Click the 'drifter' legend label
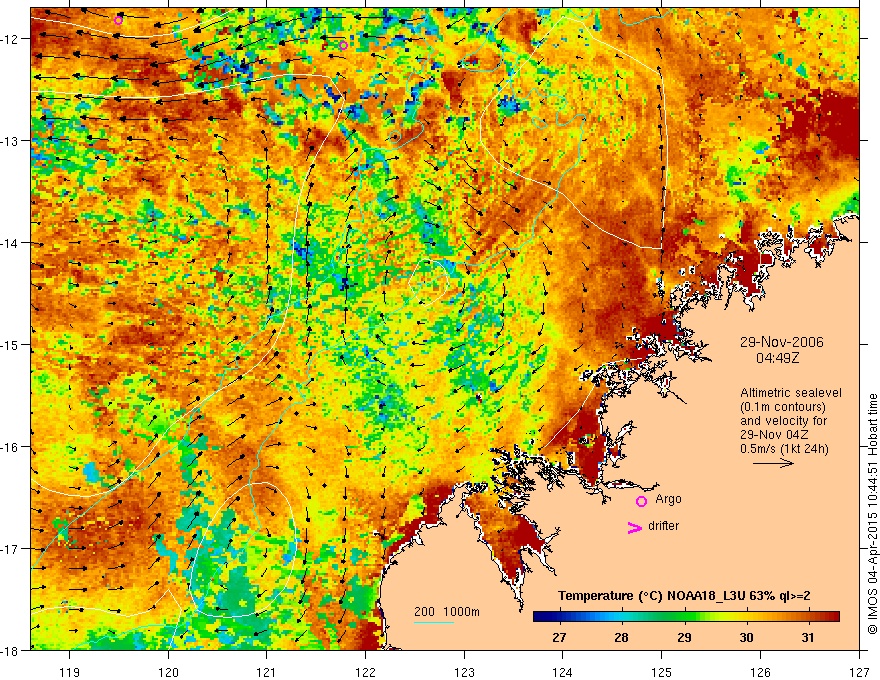 pos(663,526)
